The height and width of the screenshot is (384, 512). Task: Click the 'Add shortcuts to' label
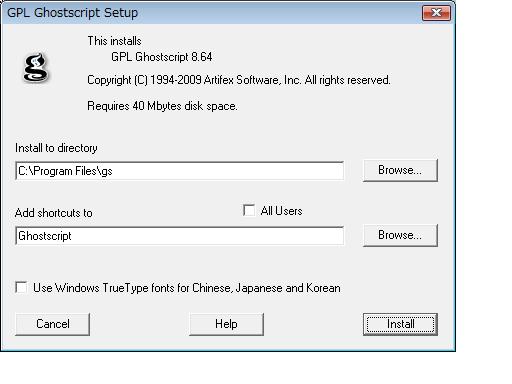coord(54,213)
